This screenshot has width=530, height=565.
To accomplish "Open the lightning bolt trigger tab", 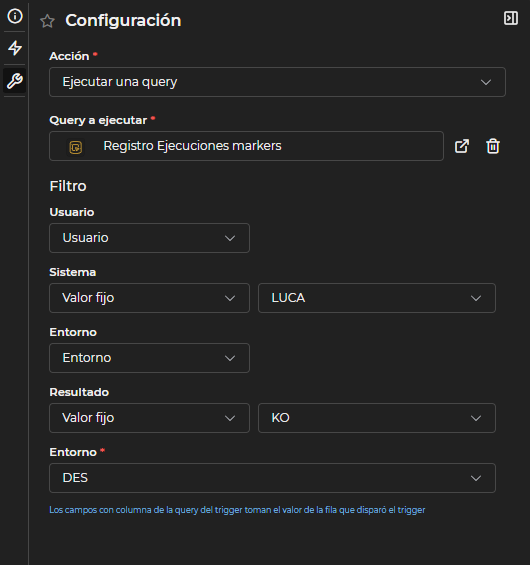I will tap(15, 48).
